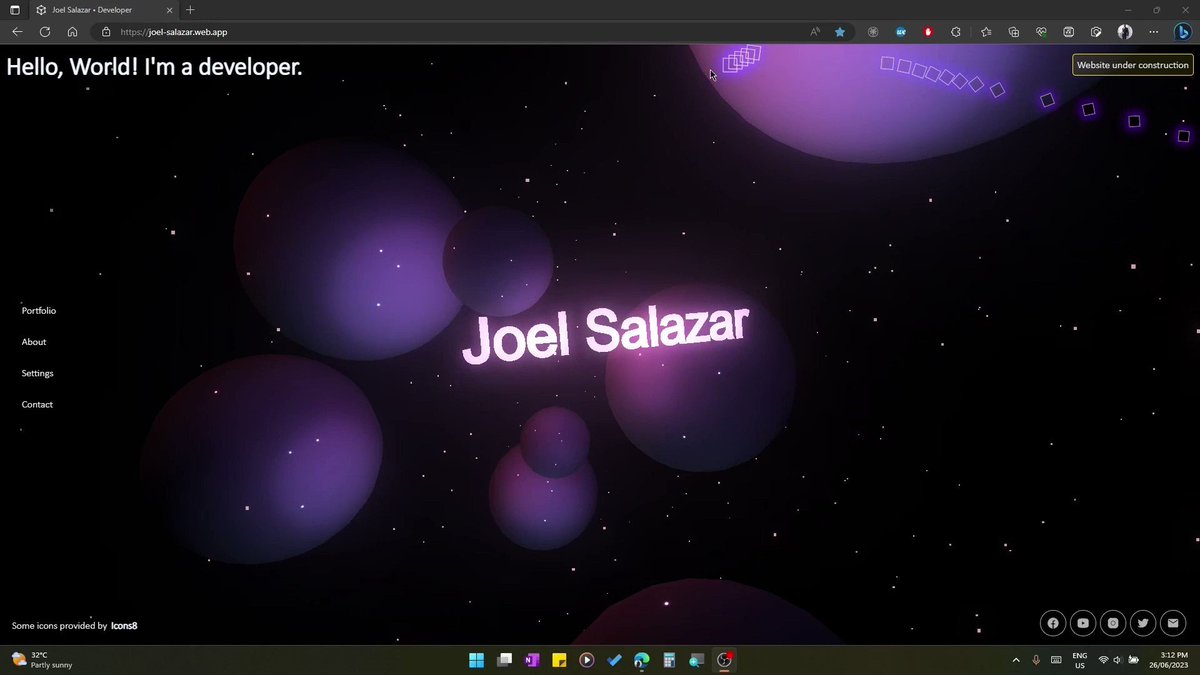Viewport: 1200px width, 675px height.
Task: Click the email envelope icon
Action: click(x=1173, y=623)
